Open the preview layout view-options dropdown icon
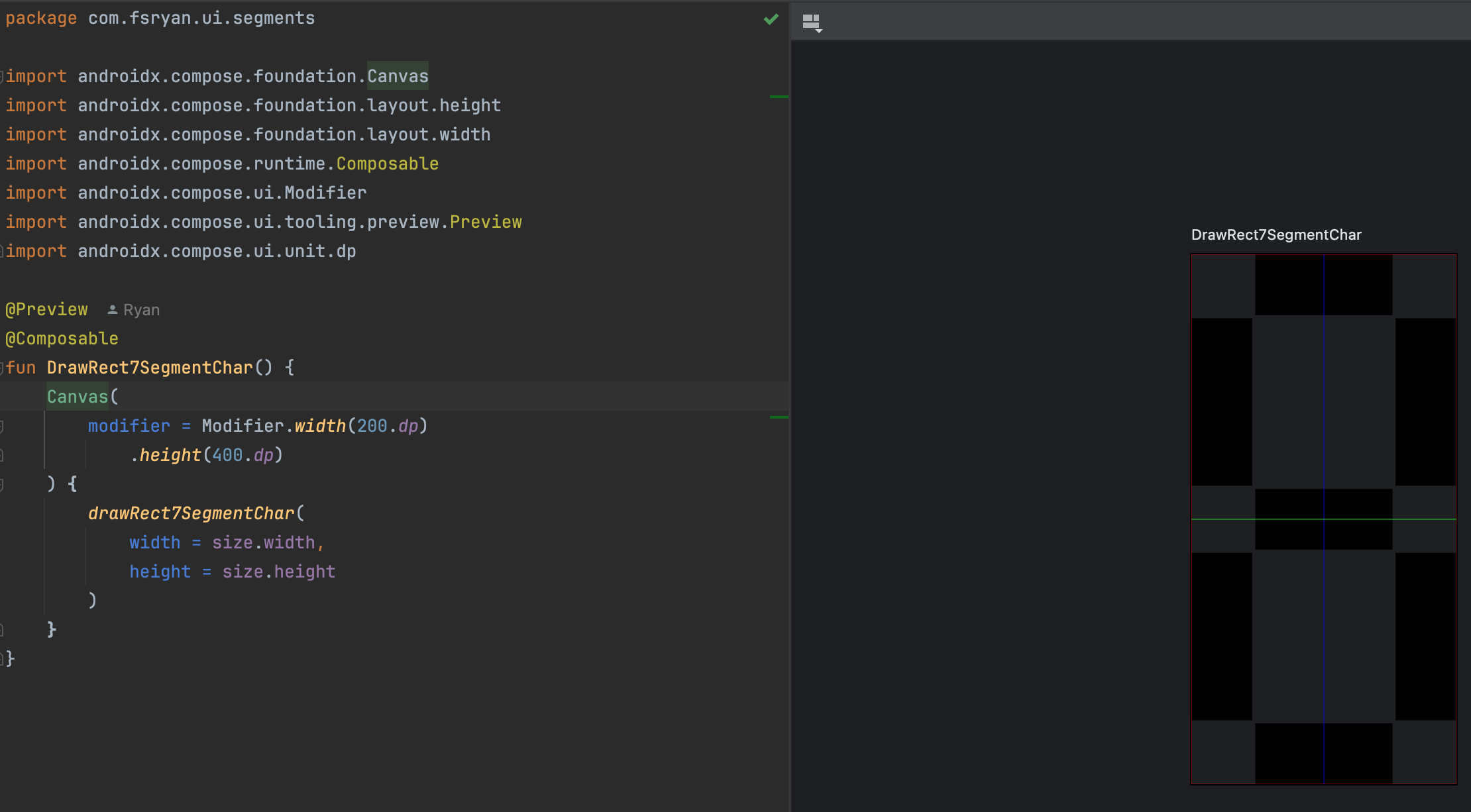Screen dimensions: 1471x812 812,23
